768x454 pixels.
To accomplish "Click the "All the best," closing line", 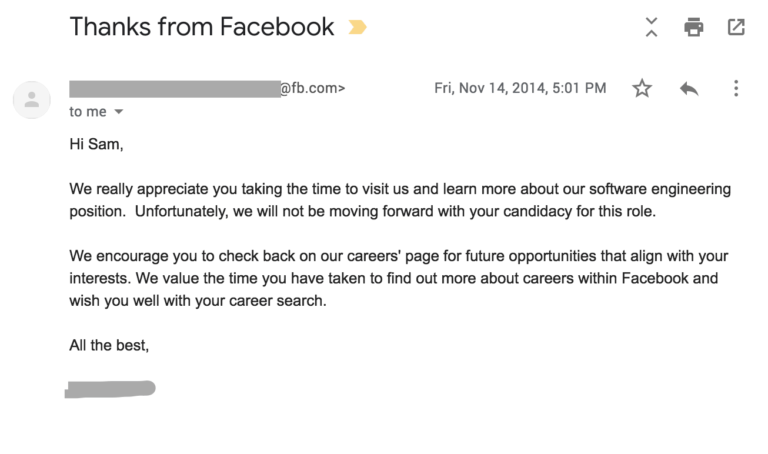I will pyautogui.click(x=109, y=345).
